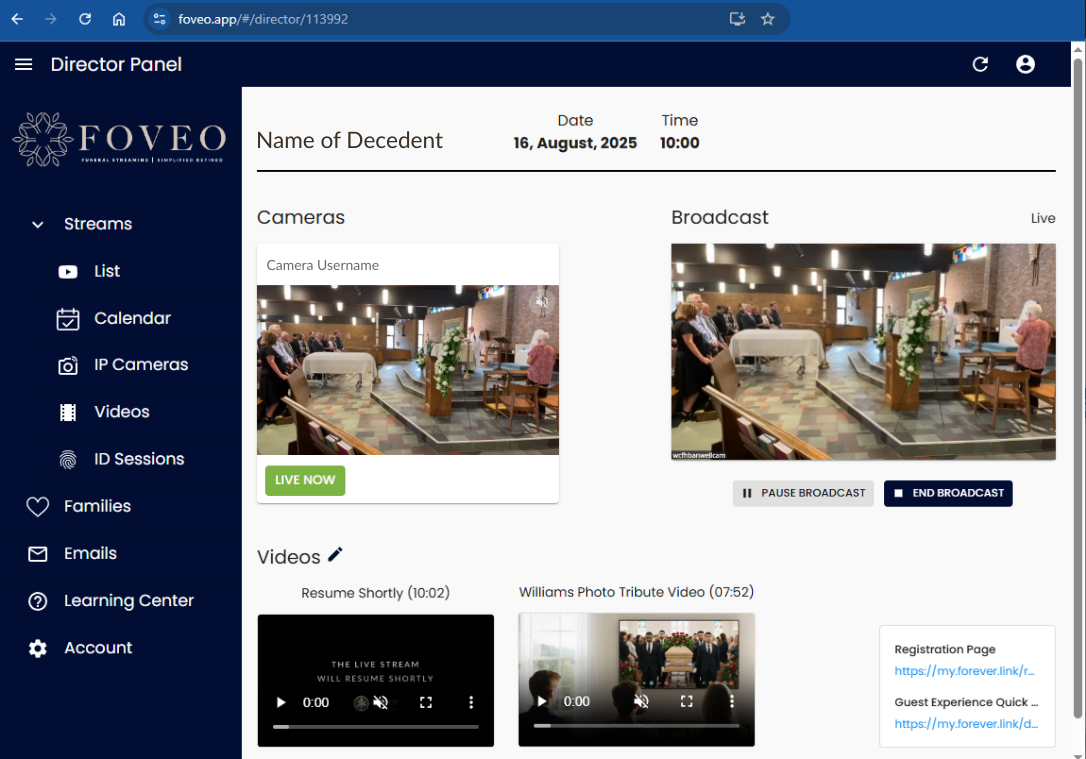Open the hamburger navigation menu
1086x759 pixels.
click(24, 64)
